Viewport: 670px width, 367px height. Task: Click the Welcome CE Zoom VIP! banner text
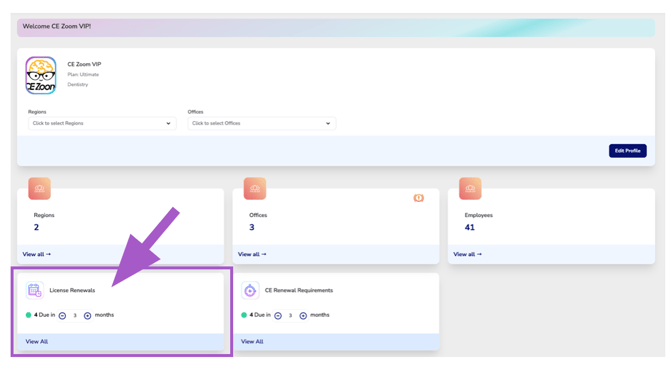pyautogui.click(x=57, y=26)
